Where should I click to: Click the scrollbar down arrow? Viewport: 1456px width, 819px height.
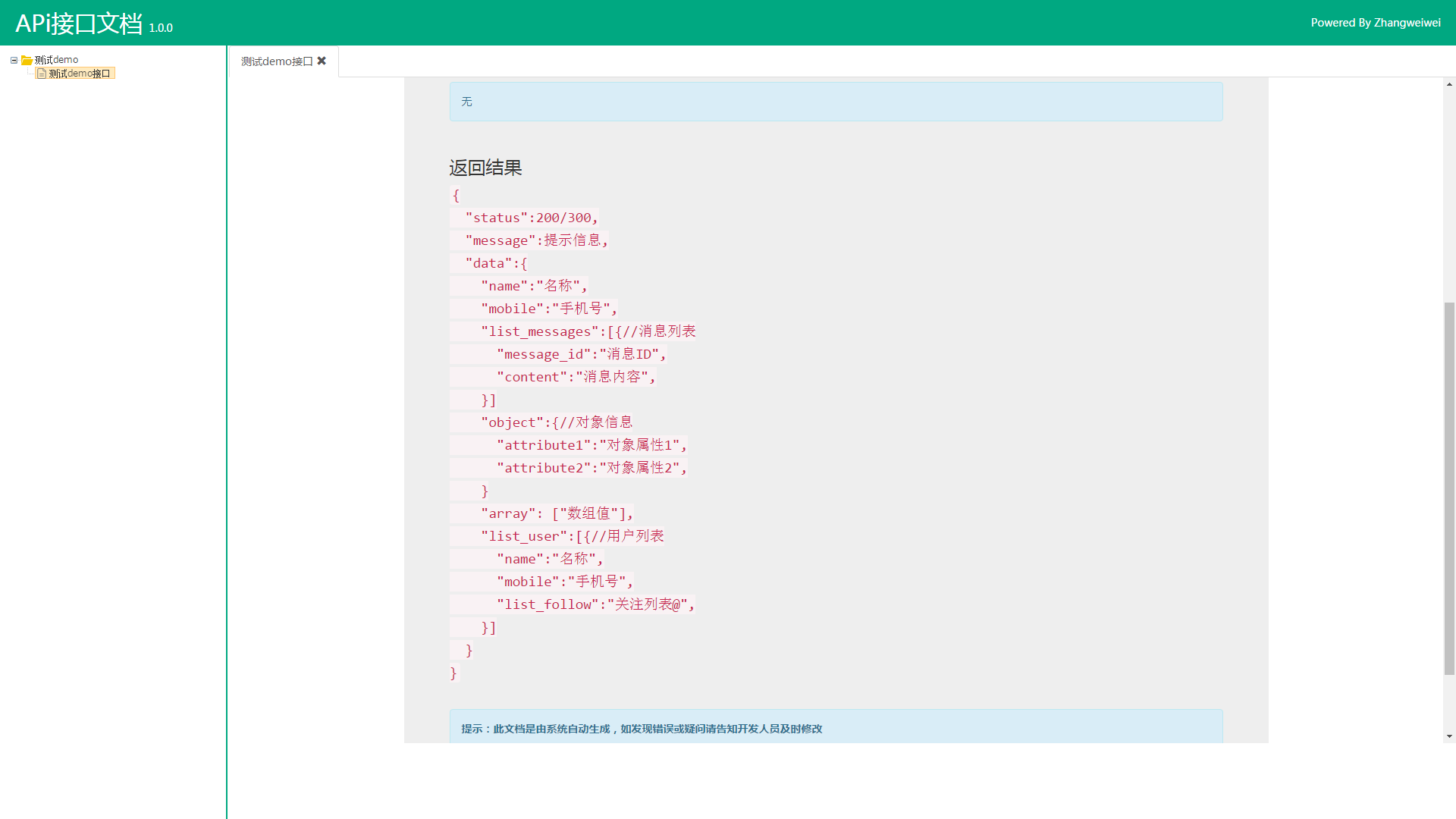pos(1449,736)
